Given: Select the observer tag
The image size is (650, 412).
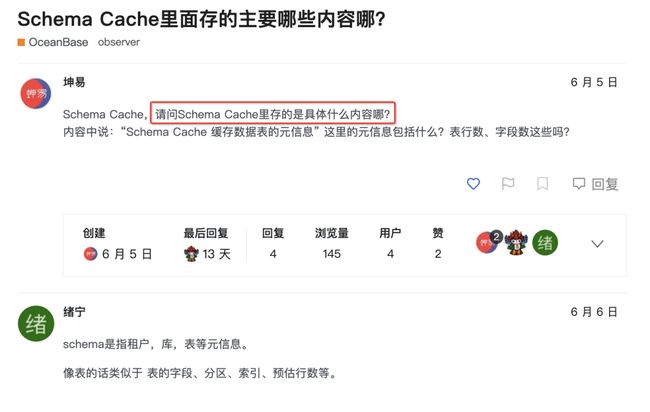Looking at the screenshot, I should [119, 42].
